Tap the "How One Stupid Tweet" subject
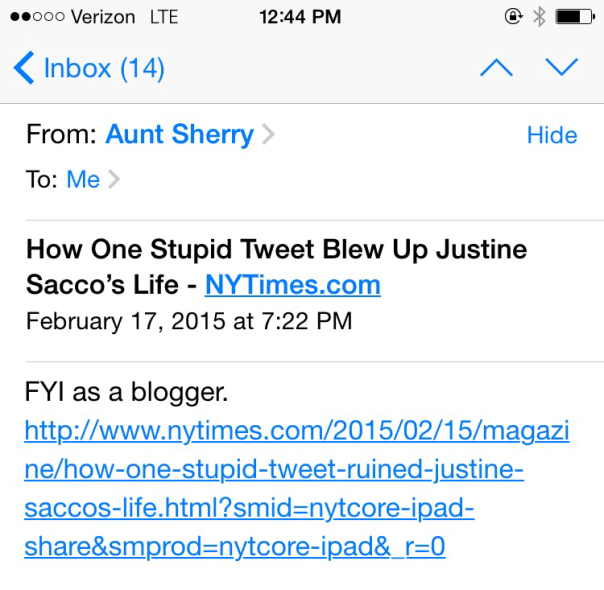604x590 pixels. click(276, 248)
